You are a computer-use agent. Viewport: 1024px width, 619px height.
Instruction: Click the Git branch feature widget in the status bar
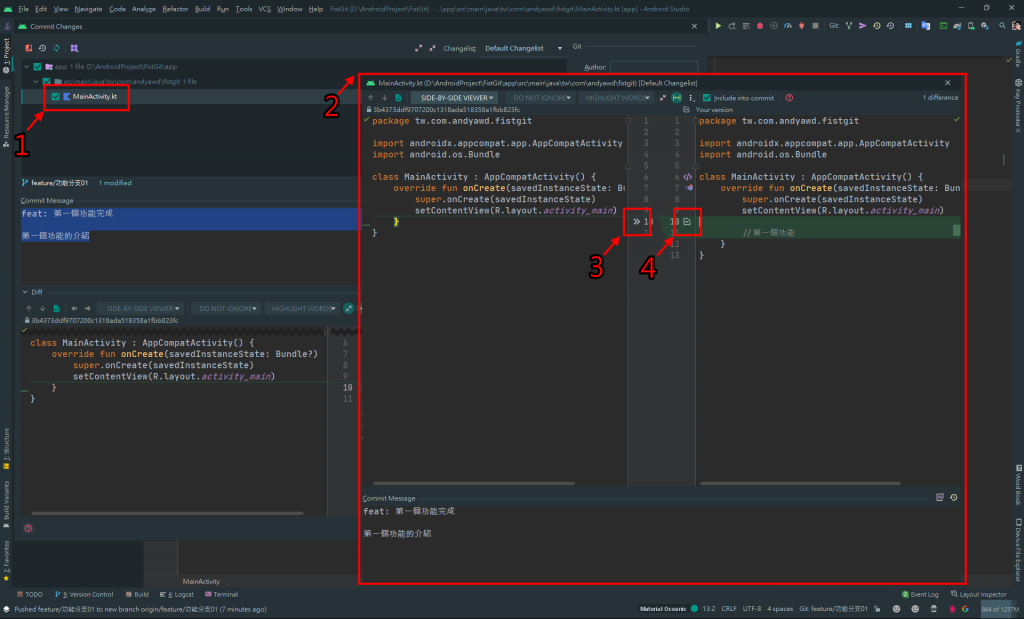(x=834, y=609)
